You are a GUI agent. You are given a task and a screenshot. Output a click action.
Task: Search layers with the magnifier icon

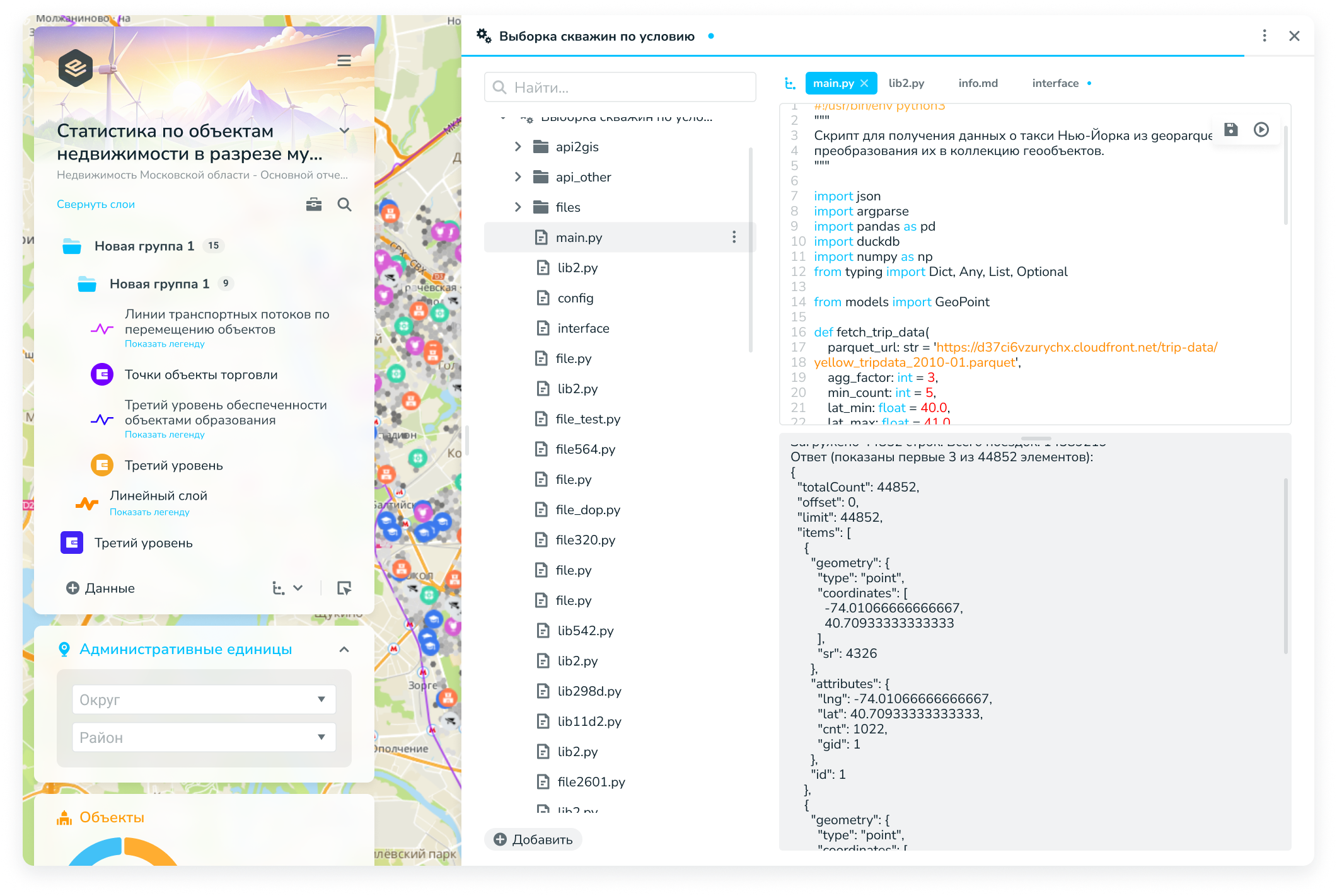(344, 204)
